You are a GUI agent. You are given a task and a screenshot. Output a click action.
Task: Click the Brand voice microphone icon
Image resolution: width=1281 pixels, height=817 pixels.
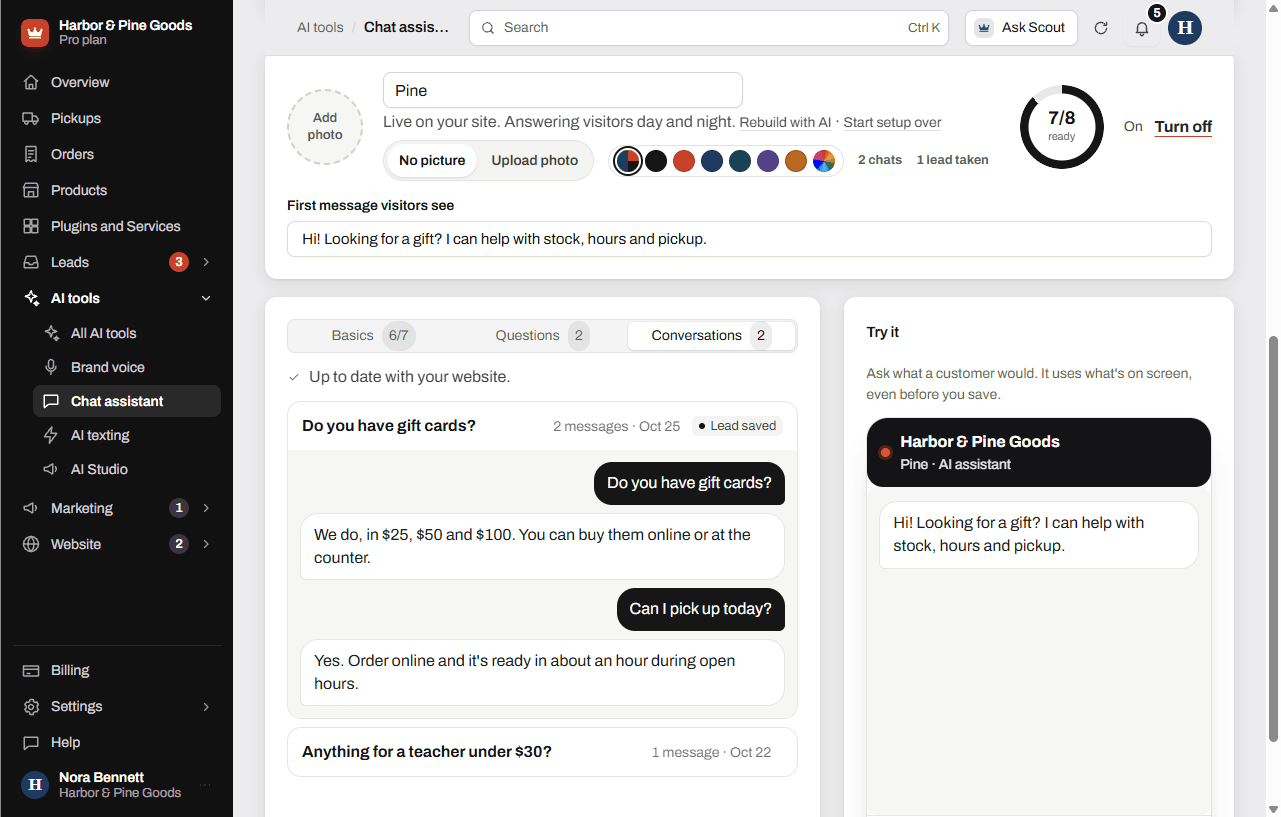[x=51, y=367]
